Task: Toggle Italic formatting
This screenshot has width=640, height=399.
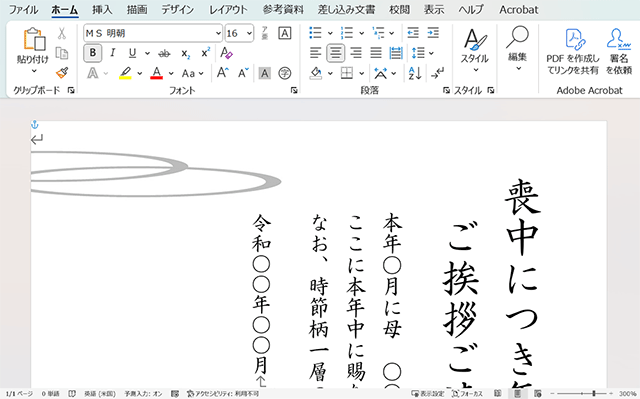Action: click(112, 53)
